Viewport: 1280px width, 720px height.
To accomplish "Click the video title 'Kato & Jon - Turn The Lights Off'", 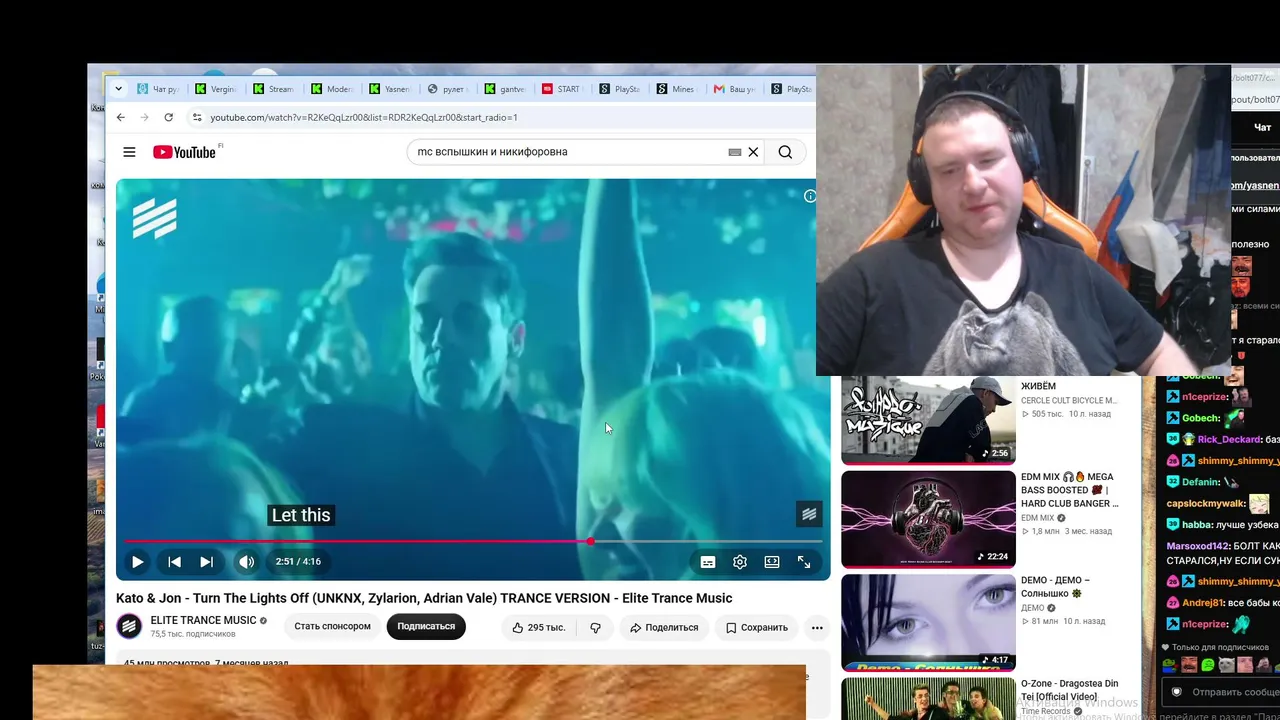I will (x=424, y=598).
